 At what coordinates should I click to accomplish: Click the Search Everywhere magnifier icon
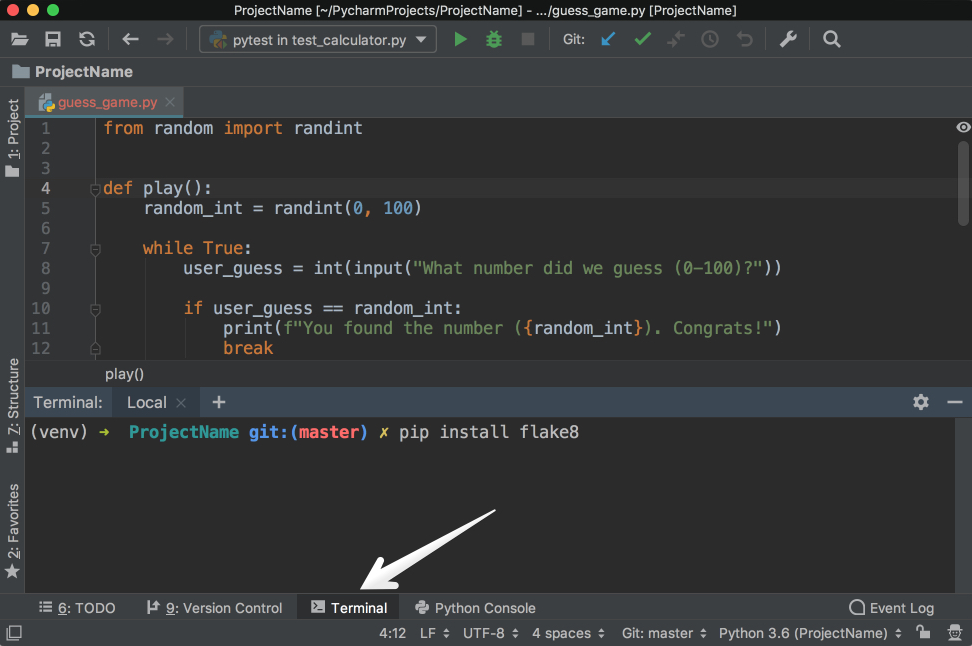pyautogui.click(x=831, y=40)
